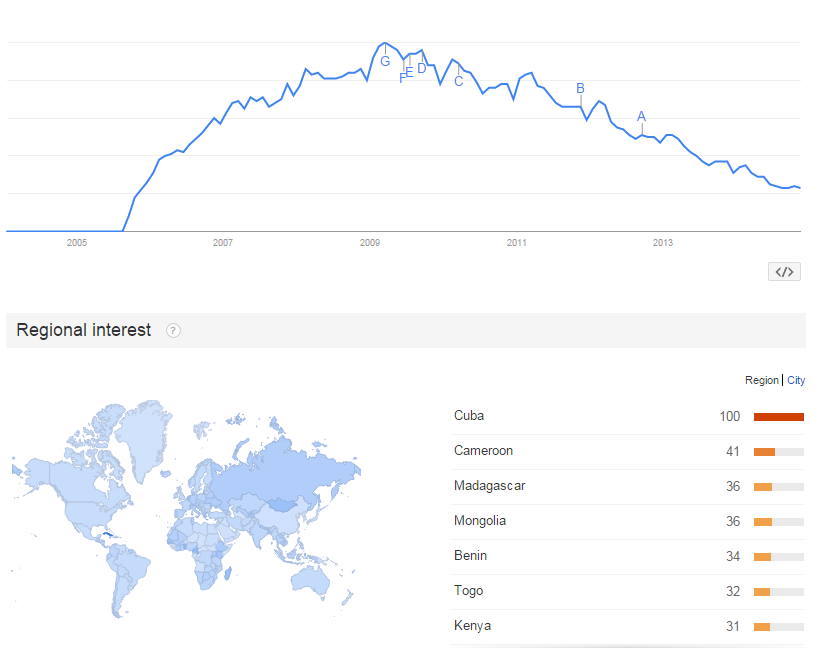The width and height of the screenshot is (821, 661).
Task: Select news marker C on the chart
Action: pyautogui.click(x=459, y=81)
